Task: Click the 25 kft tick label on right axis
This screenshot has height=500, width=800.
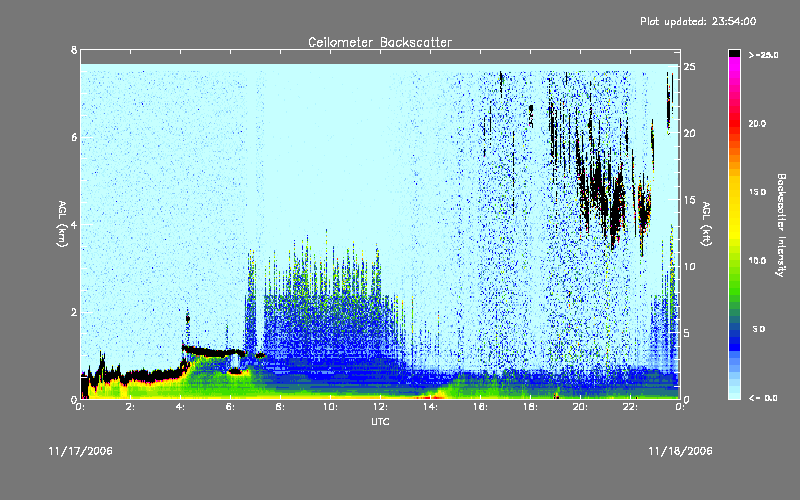Action: pos(689,67)
